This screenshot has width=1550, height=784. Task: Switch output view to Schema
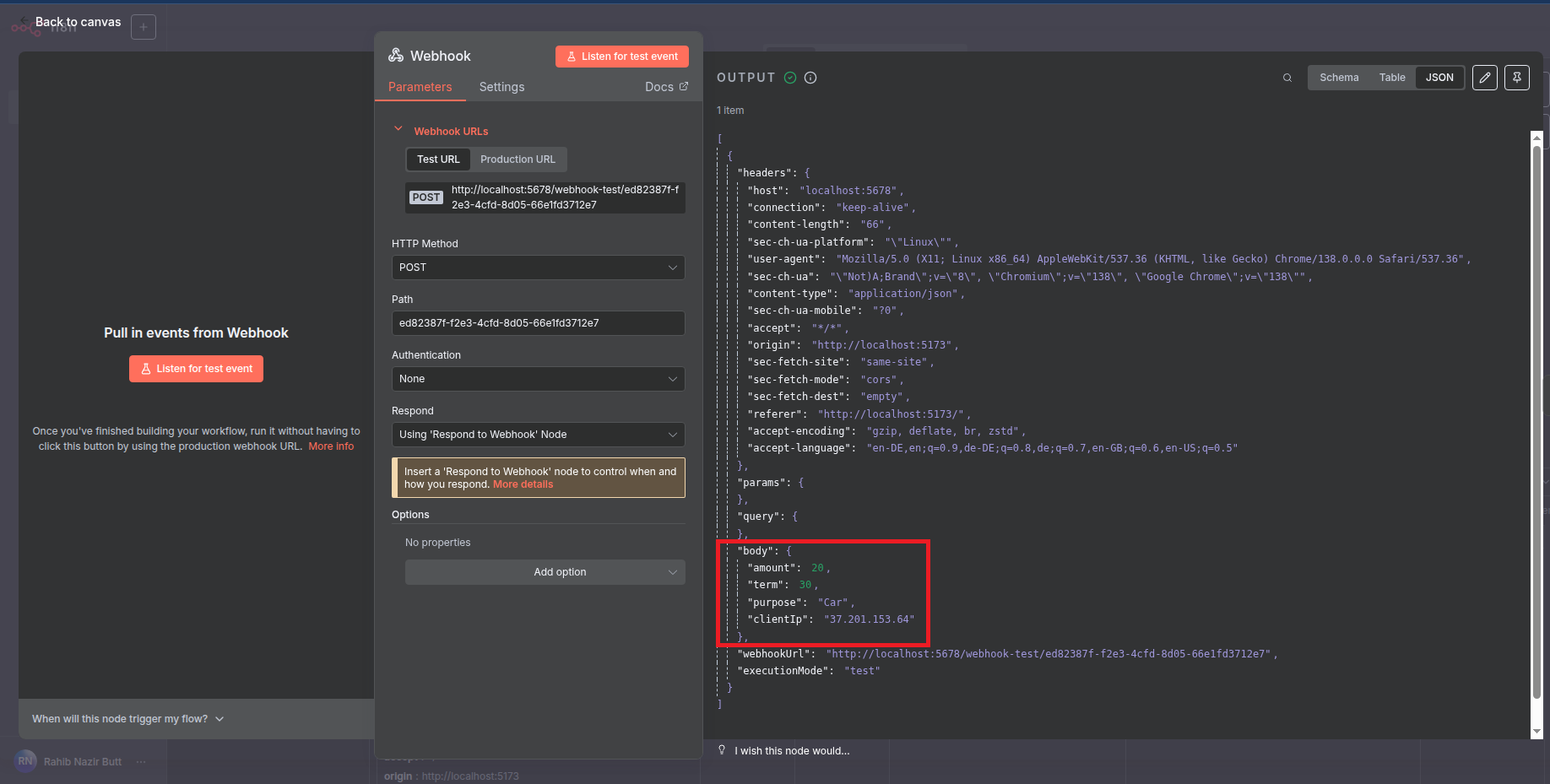coord(1339,78)
